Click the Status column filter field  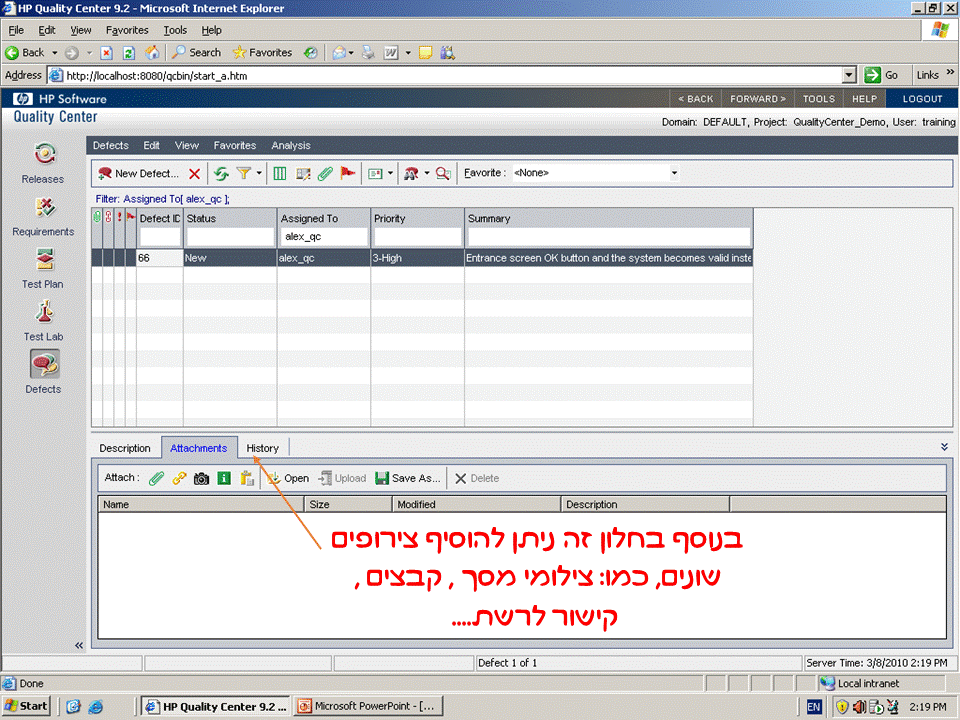[x=230, y=236]
